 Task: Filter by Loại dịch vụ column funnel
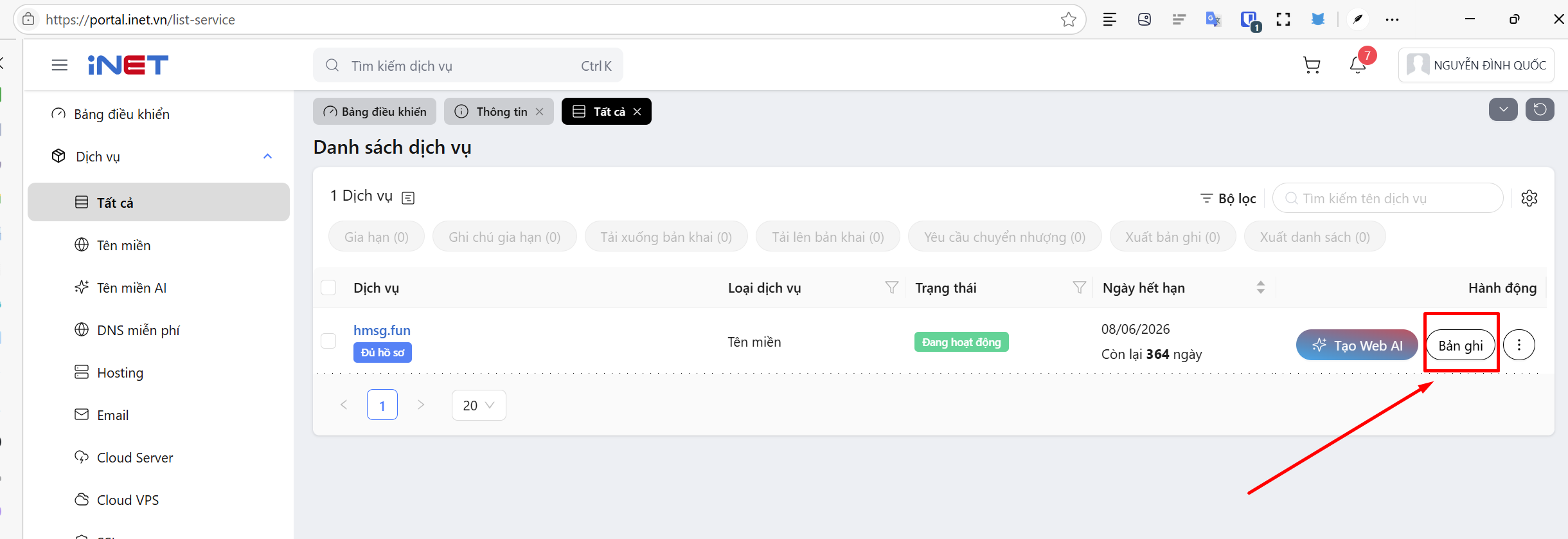(891, 288)
